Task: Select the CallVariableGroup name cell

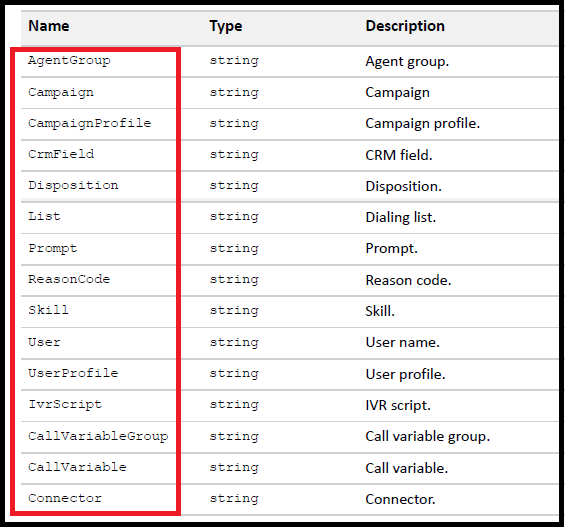Action: pyautogui.click(x=98, y=436)
